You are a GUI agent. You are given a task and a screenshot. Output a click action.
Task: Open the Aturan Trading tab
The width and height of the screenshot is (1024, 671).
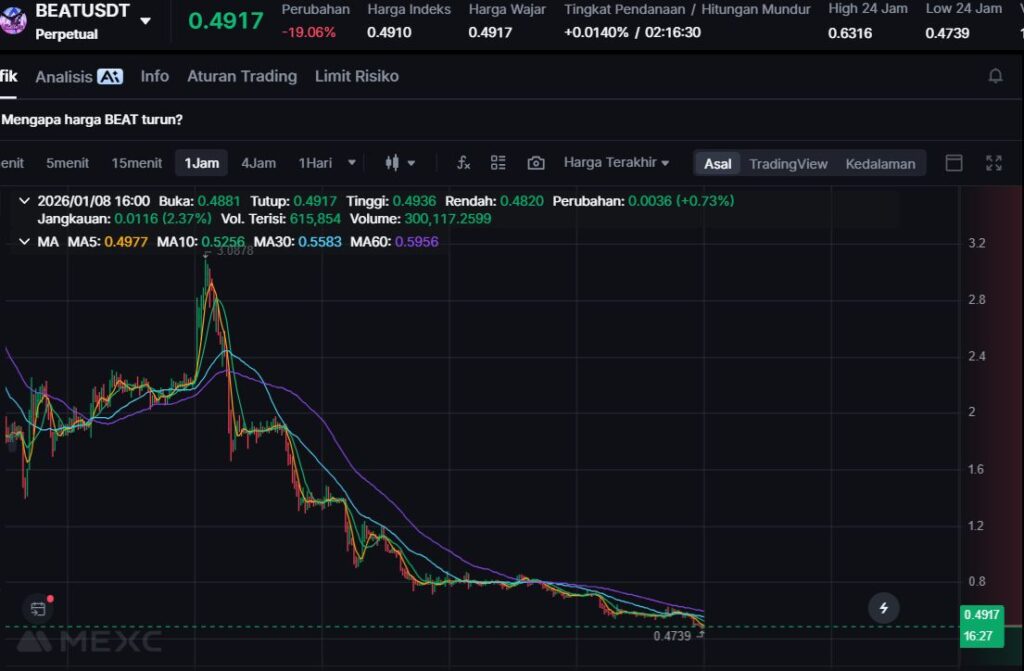242,76
